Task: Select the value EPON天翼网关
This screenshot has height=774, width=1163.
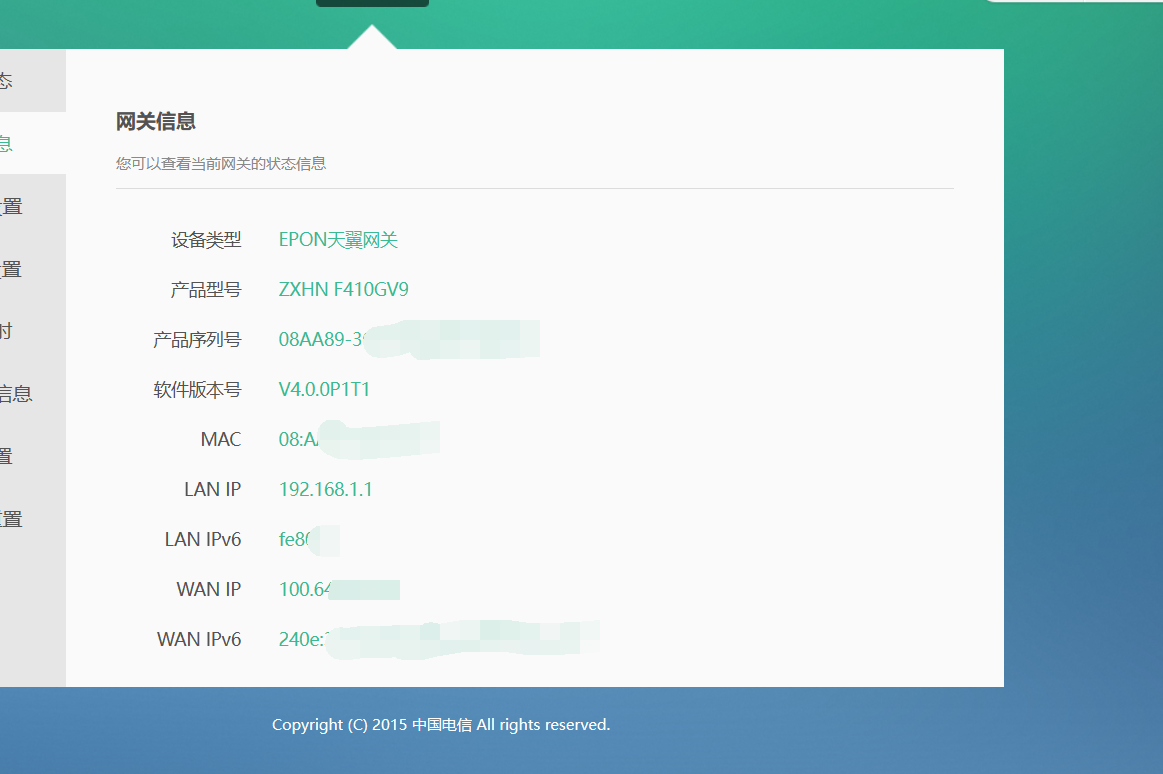Action: (x=338, y=240)
